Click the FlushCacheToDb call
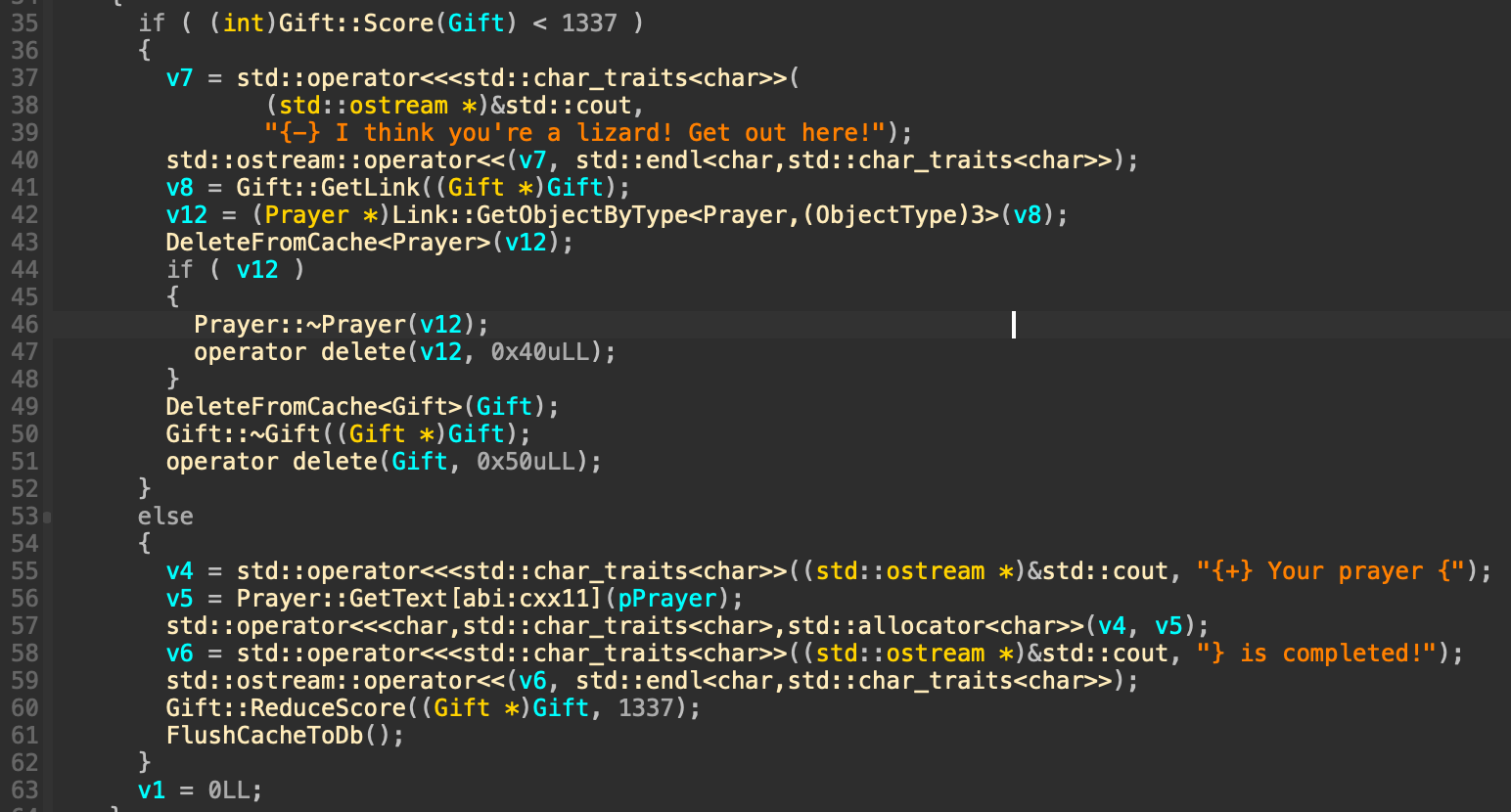 tap(264, 735)
